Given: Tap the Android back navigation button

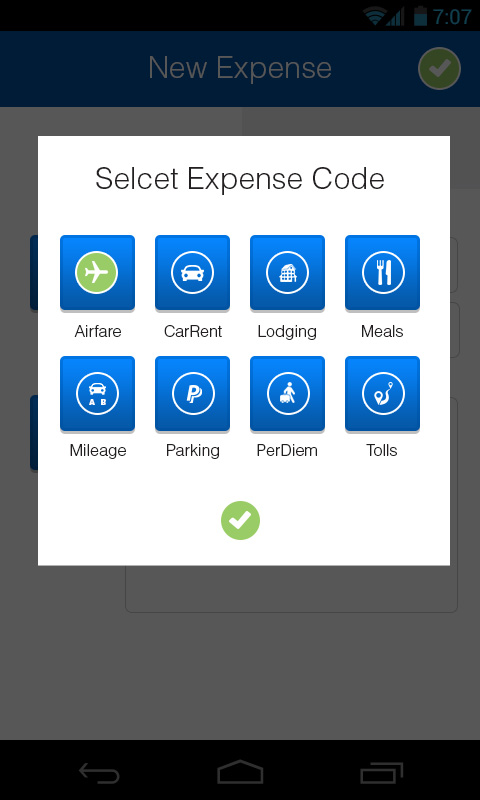Looking at the screenshot, I should coord(99,773).
